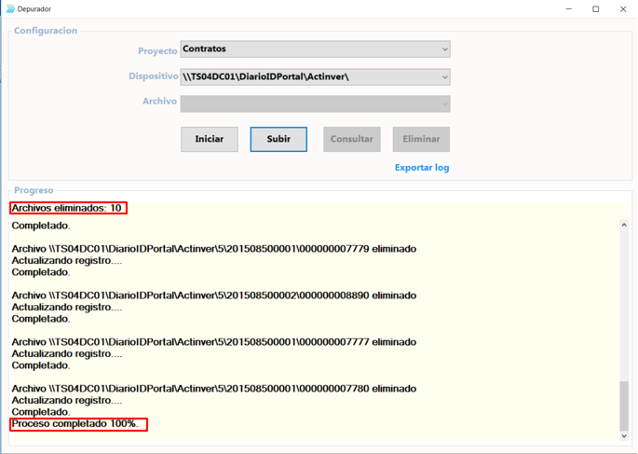
Task: Click the Depurador app icon in title bar
Action: click(x=9, y=8)
